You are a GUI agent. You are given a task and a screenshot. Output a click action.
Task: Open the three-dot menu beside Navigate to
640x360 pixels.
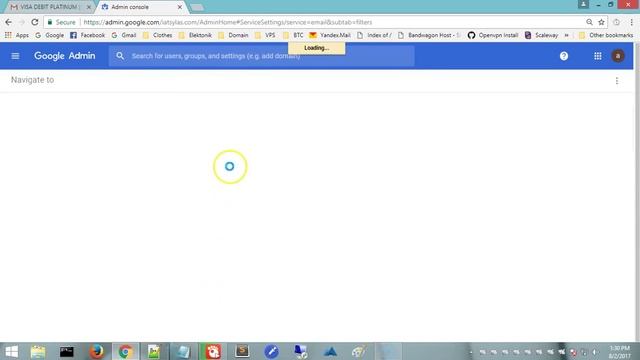(x=617, y=81)
